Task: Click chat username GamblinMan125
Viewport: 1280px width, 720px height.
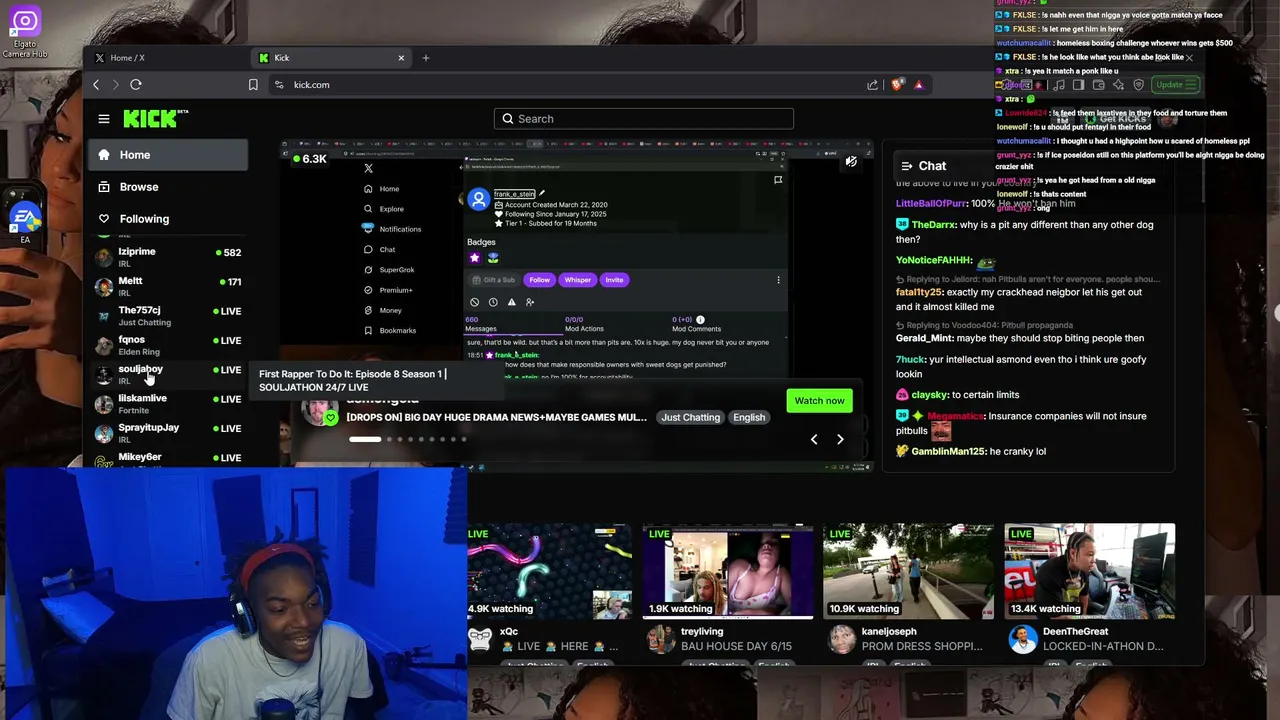Action: pos(948,452)
